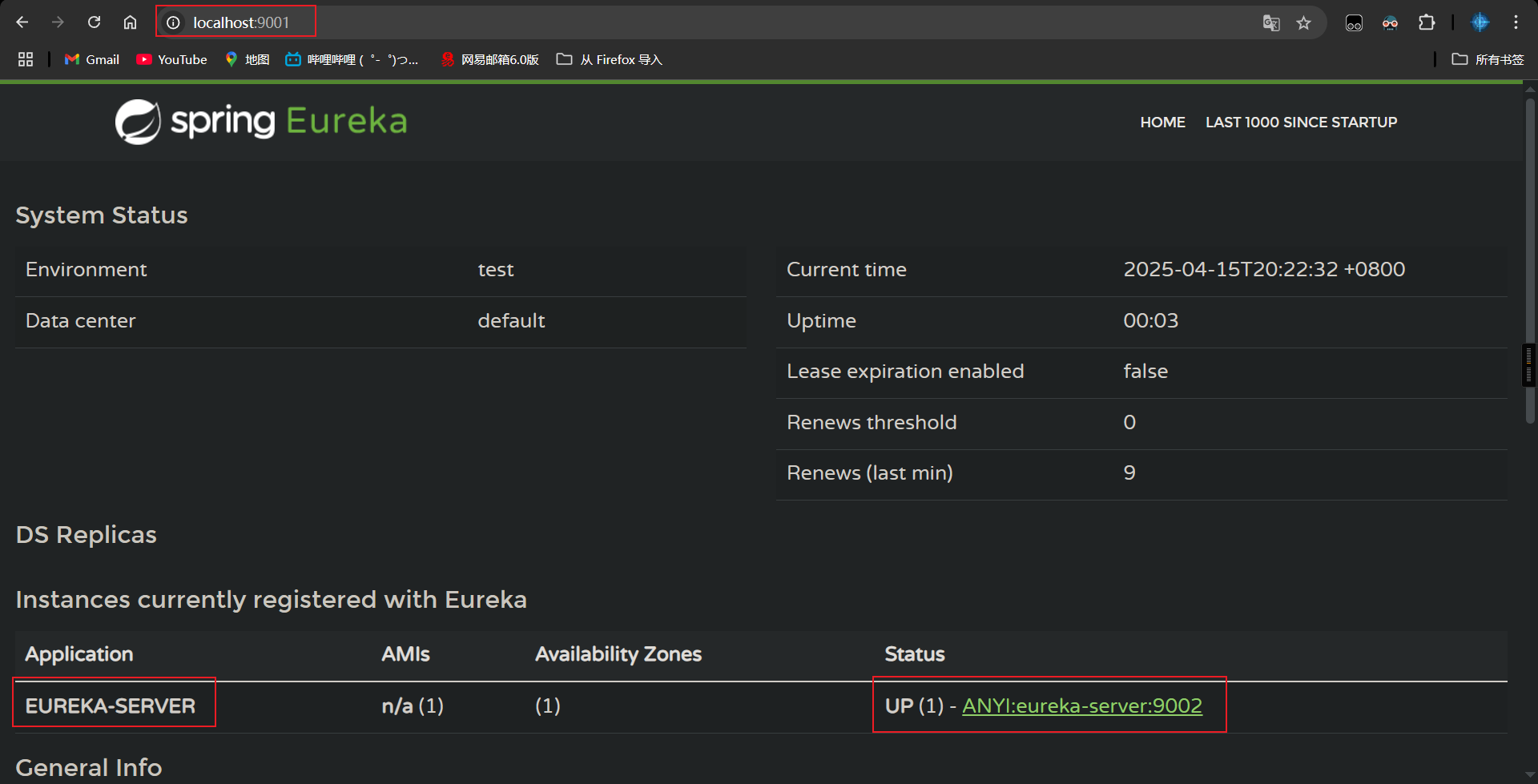Click the site information icon
Image resolution: width=1538 pixels, height=784 pixels.
coord(173,22)
